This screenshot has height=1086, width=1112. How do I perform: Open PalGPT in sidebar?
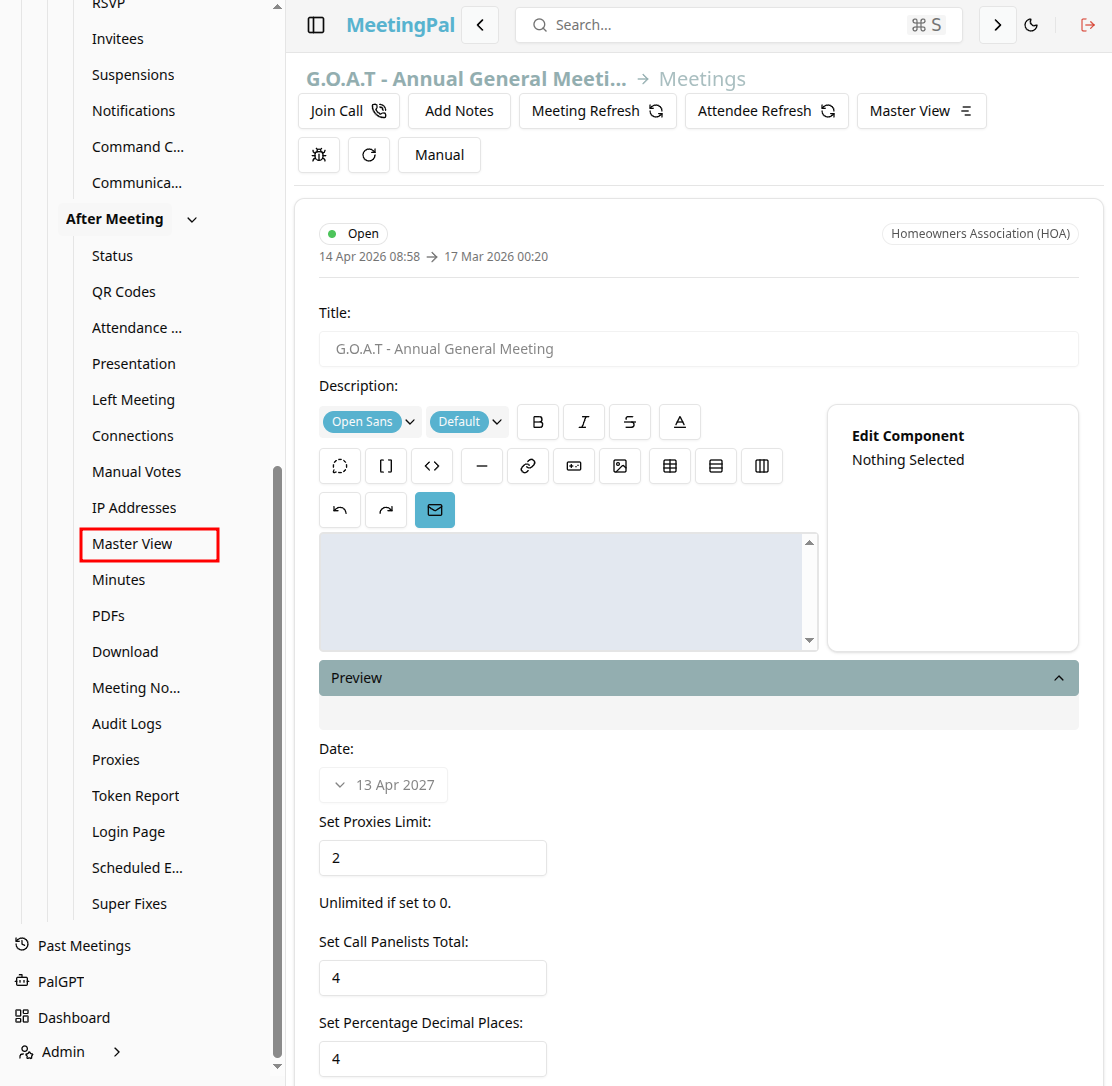tap(50, 982)
